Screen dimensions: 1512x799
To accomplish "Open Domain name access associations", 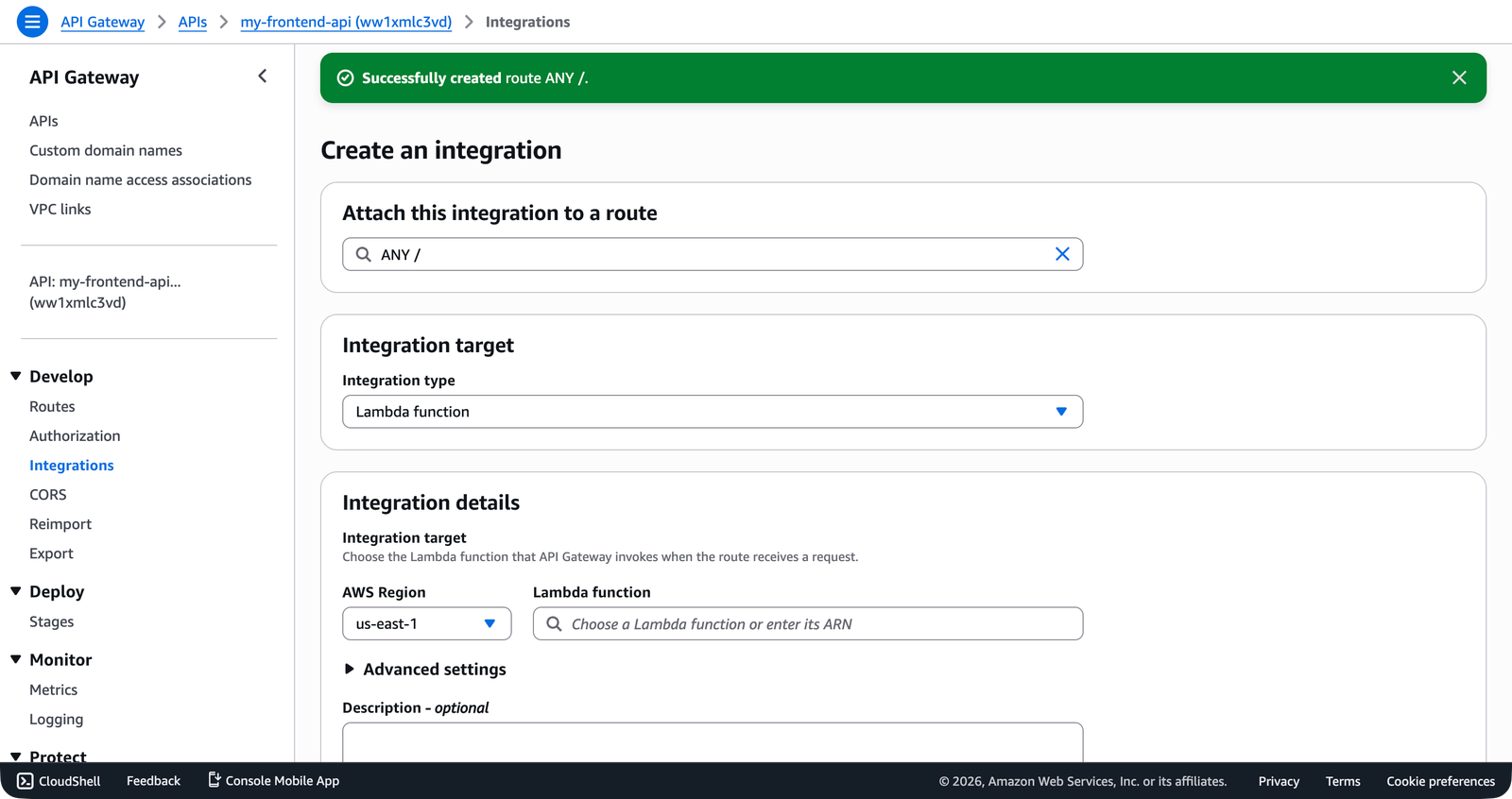I will point(141,179).
